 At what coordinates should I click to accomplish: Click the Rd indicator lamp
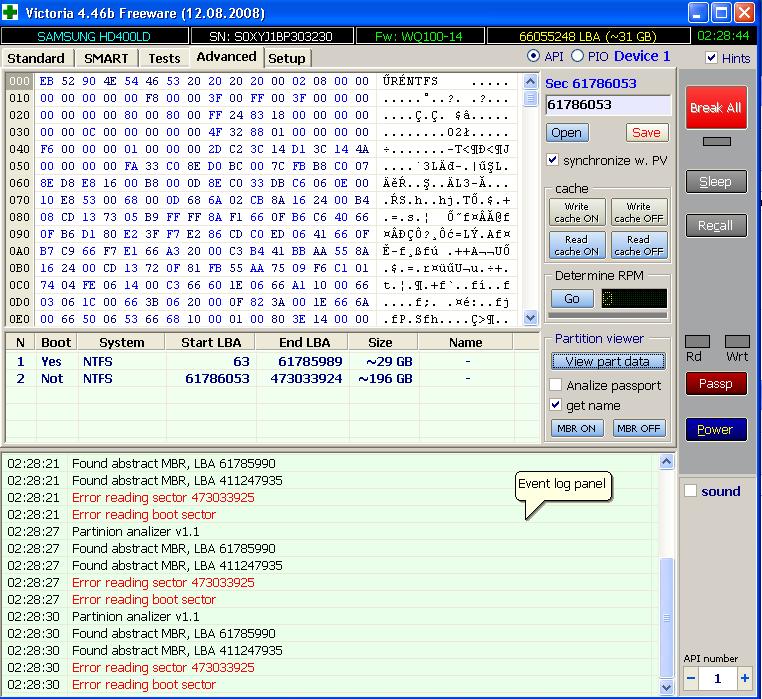coord(697,341)
